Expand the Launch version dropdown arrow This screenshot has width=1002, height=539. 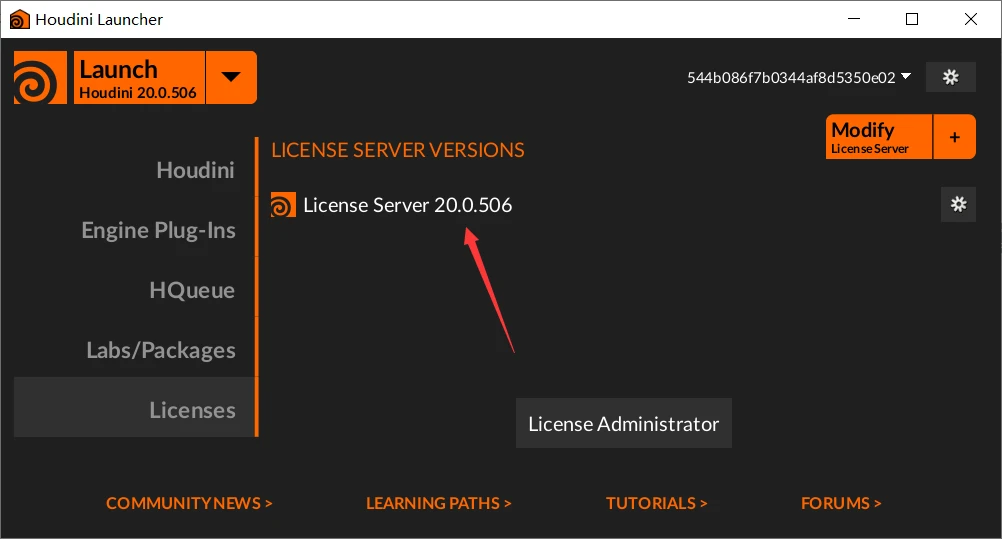coord(231,77)
